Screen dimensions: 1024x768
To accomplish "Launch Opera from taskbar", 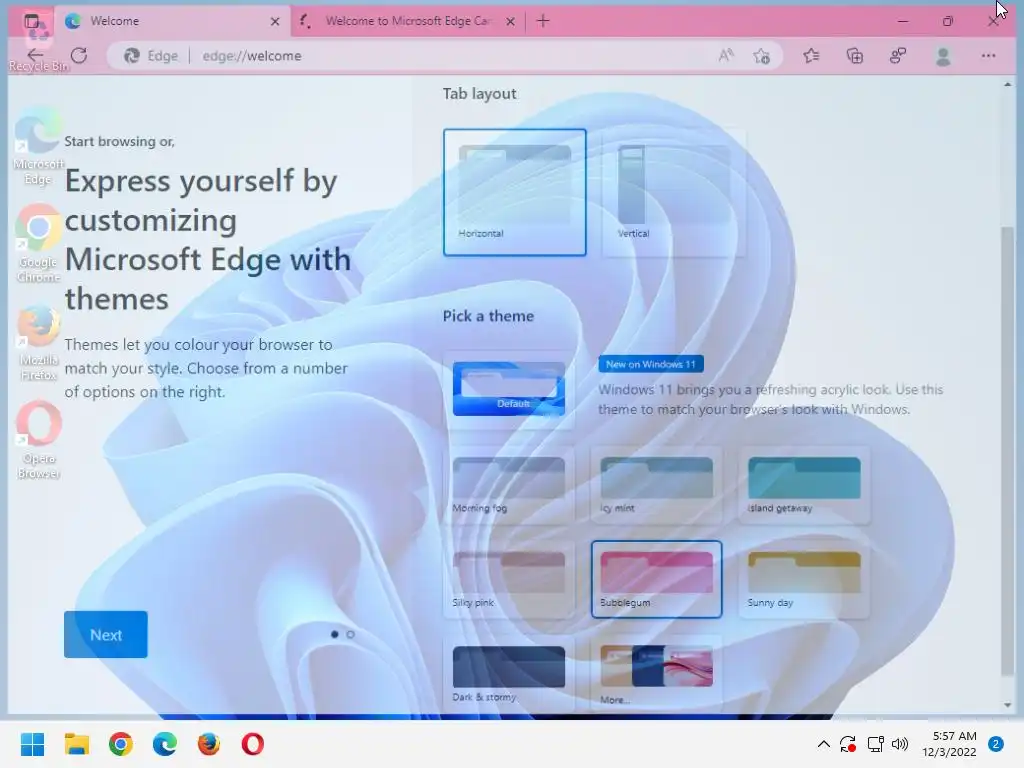I will coord(253,744).
